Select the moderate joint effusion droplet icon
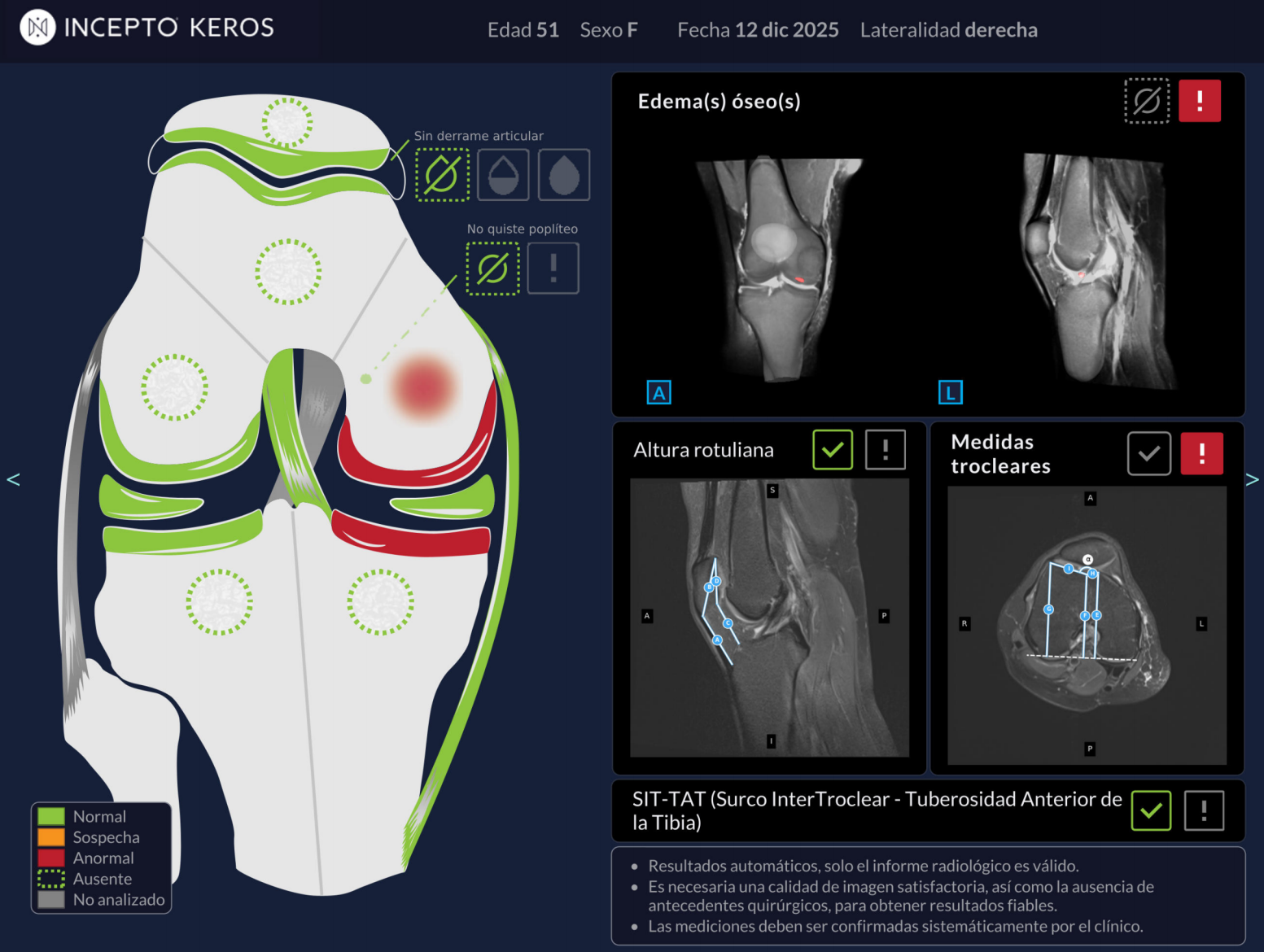1264x952 pixels. [503, 174]
